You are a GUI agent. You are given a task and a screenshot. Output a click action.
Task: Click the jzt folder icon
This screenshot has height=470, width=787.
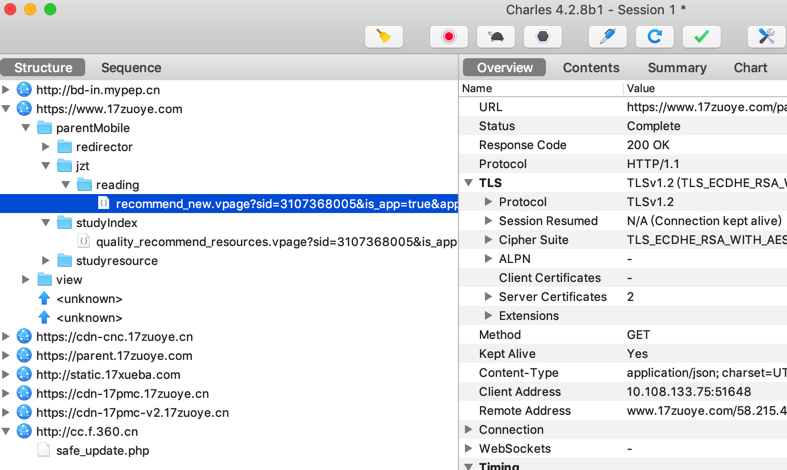64,166
